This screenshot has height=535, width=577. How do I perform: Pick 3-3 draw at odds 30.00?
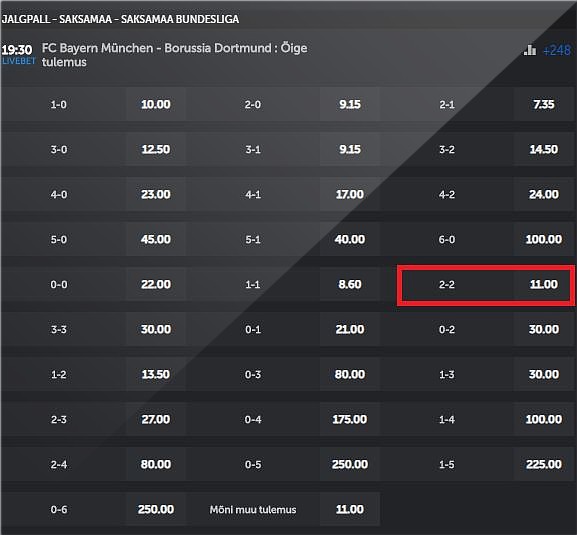156,329
